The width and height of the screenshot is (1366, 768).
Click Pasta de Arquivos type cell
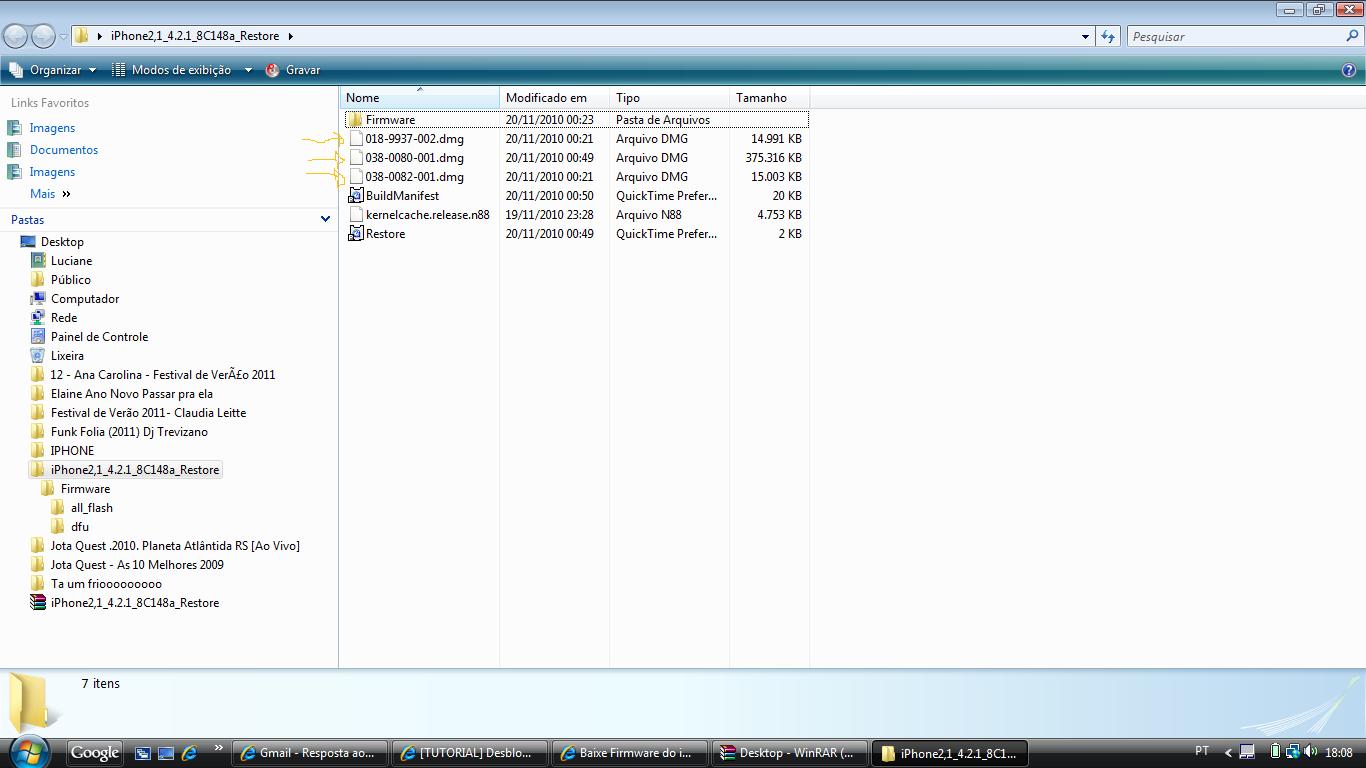tap(663, 120)
